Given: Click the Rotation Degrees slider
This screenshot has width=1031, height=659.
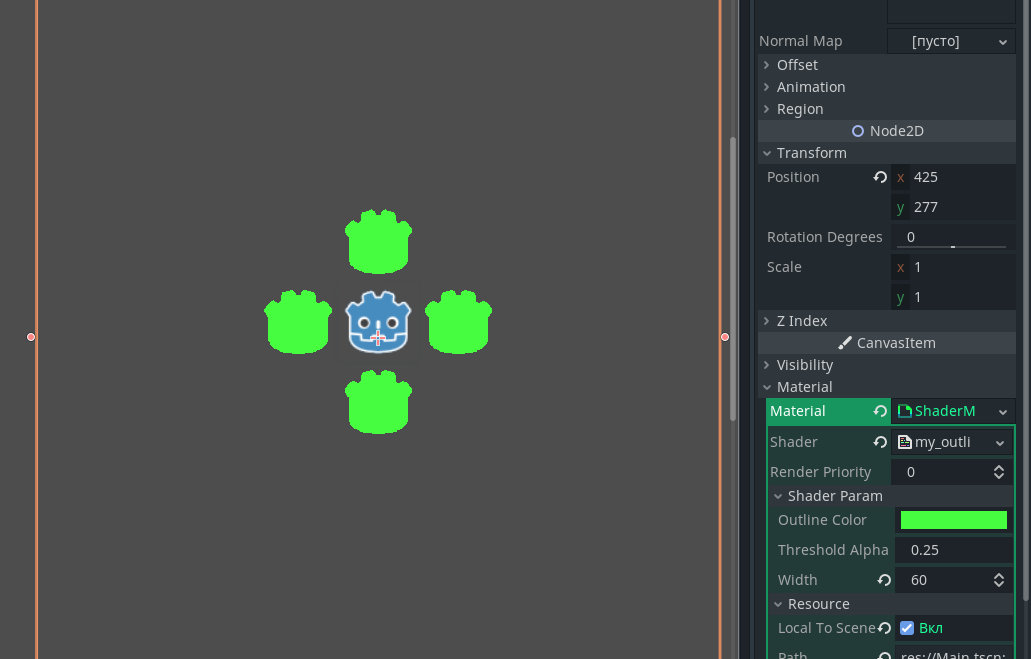Looking at the screenshot, I should point(951,247).
